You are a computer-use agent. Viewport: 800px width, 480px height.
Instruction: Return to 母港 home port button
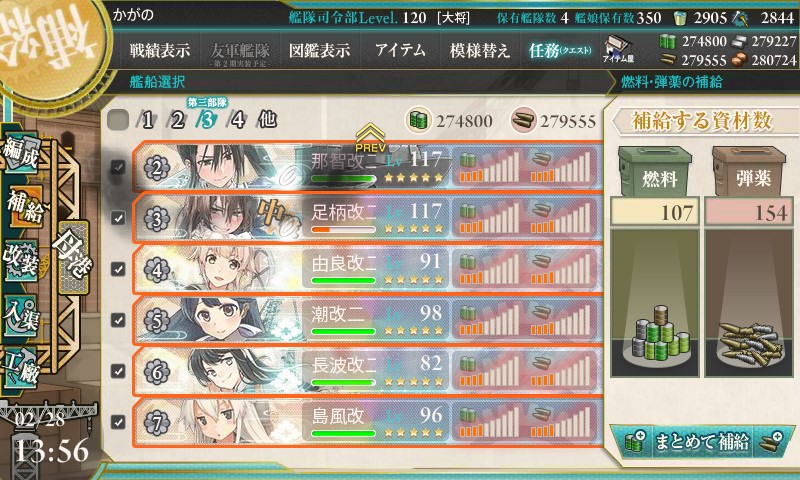73,258
